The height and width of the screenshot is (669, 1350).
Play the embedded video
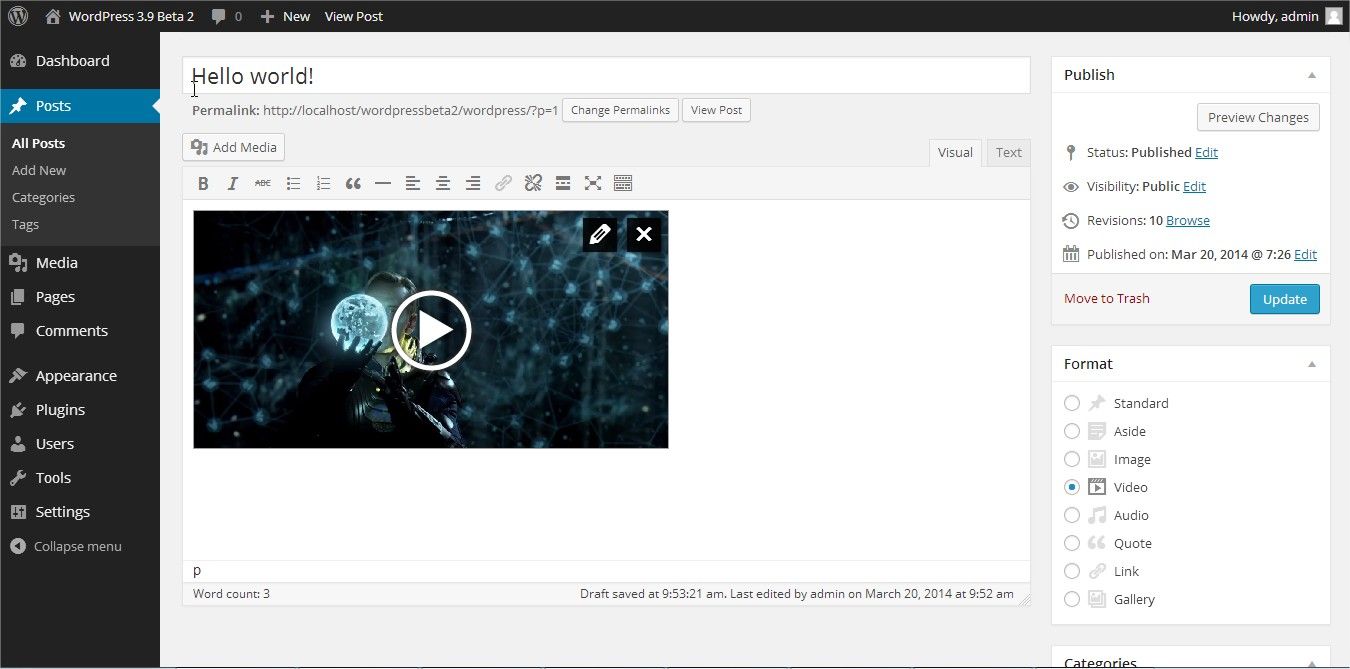pos(431,330)
